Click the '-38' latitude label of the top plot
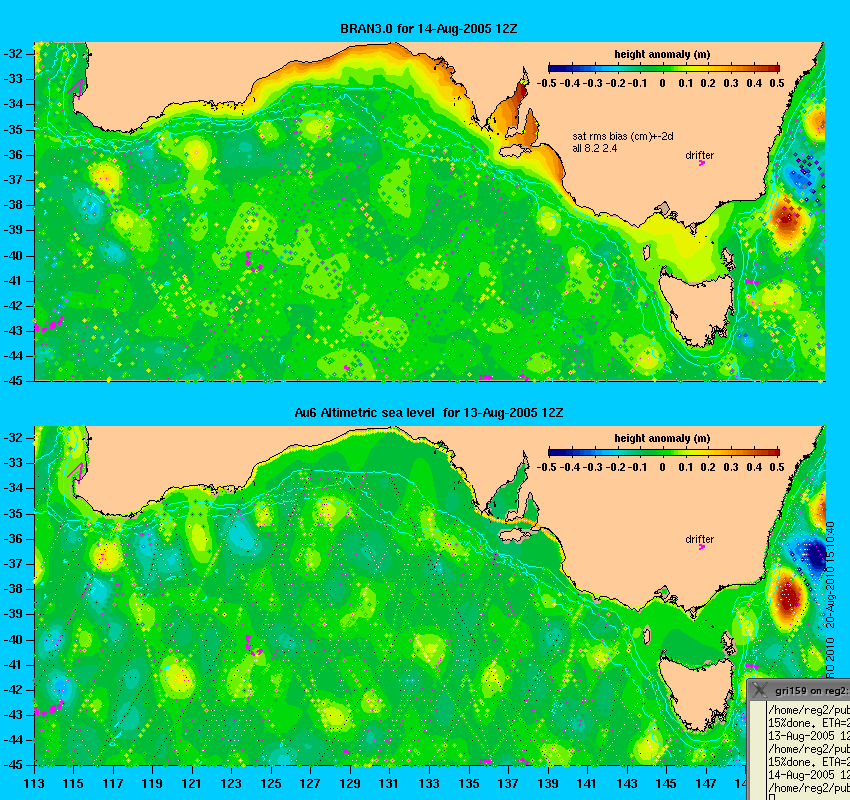850x800 pixels. click(14, 205)
